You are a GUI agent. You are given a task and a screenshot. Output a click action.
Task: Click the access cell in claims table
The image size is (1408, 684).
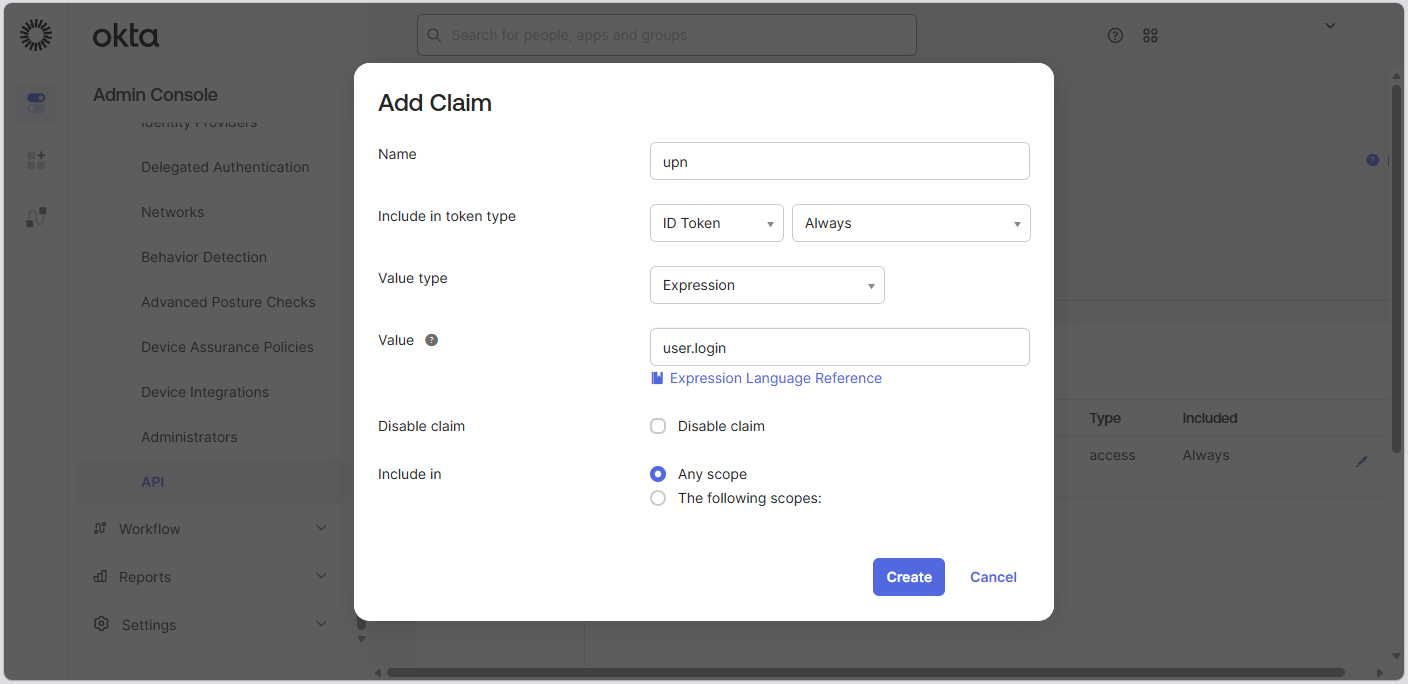pyautogui.click(x=1112, y=455)
